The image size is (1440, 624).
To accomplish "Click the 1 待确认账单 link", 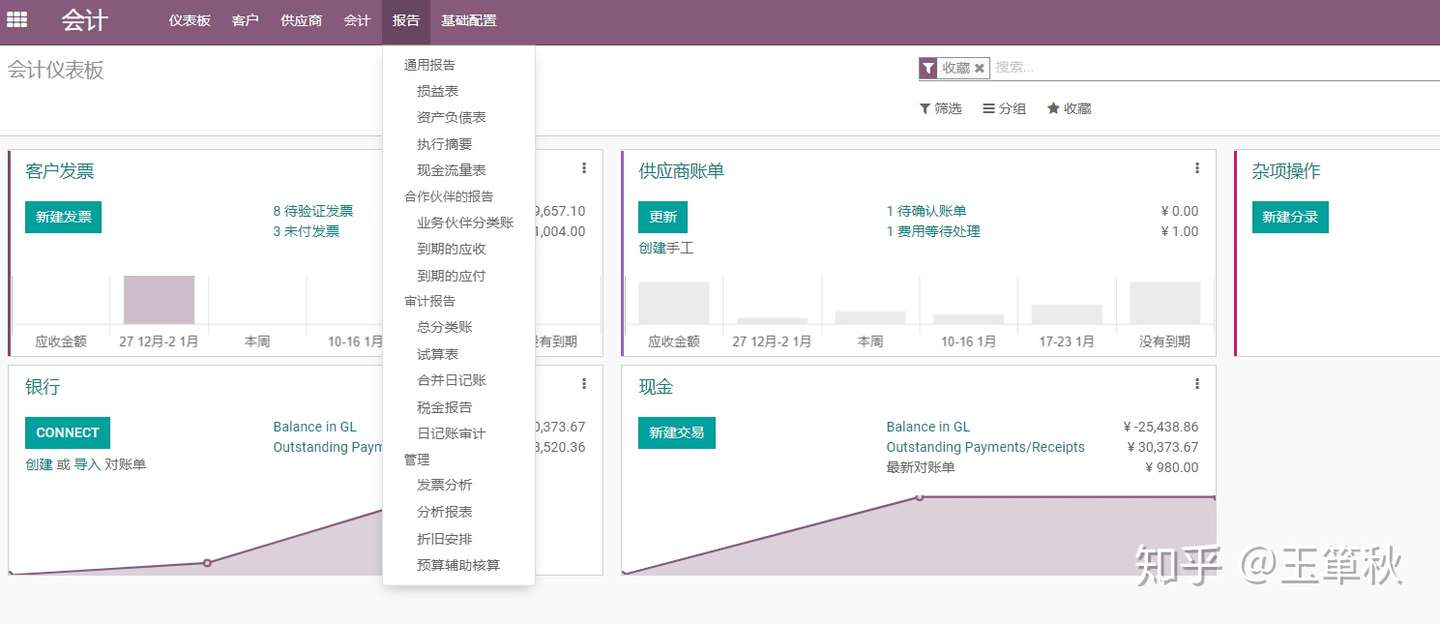I will point(926,211).
